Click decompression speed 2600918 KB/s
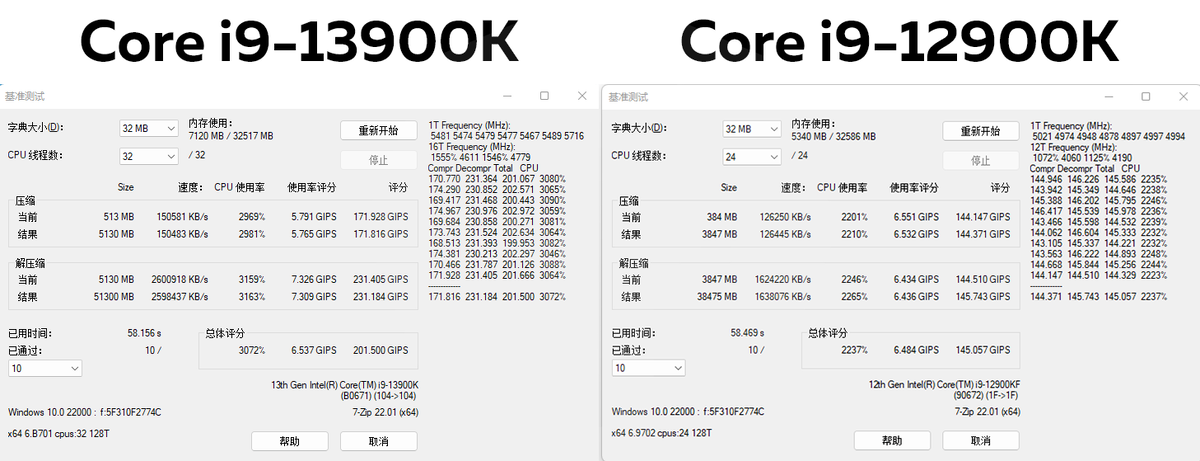The image size is (1200, 461). (x=179, y=280)
